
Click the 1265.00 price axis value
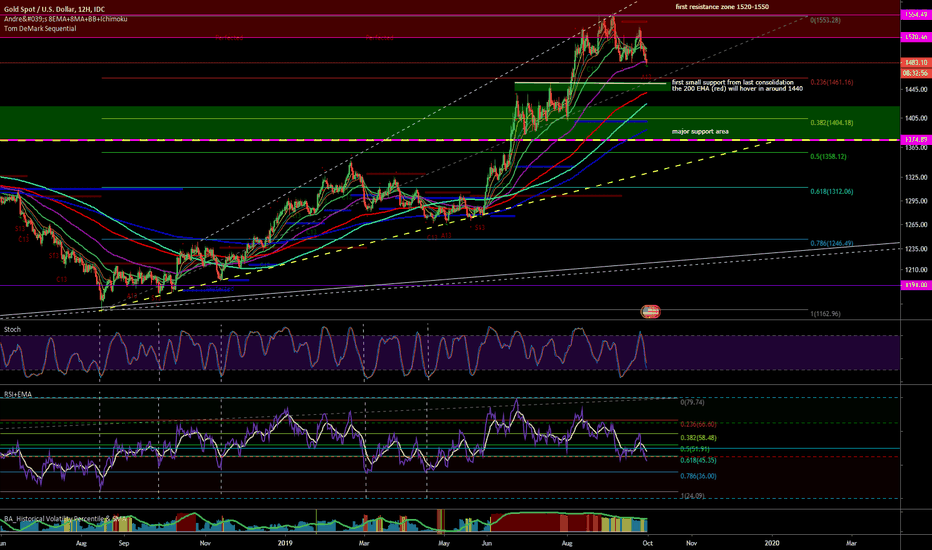[916, 225]
